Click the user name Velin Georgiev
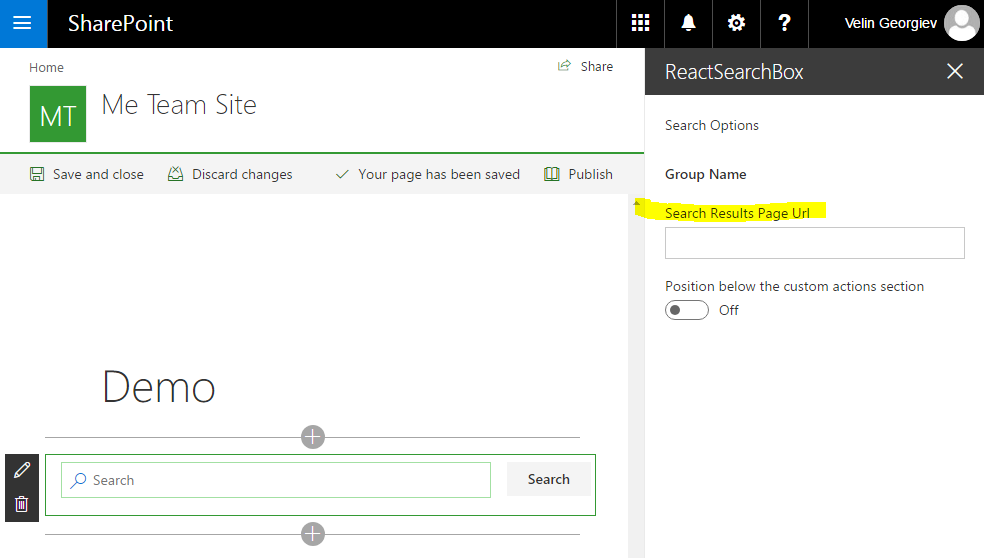Viewport: 984px width, 558px height. pyautogui.click(x=890, y=23)
